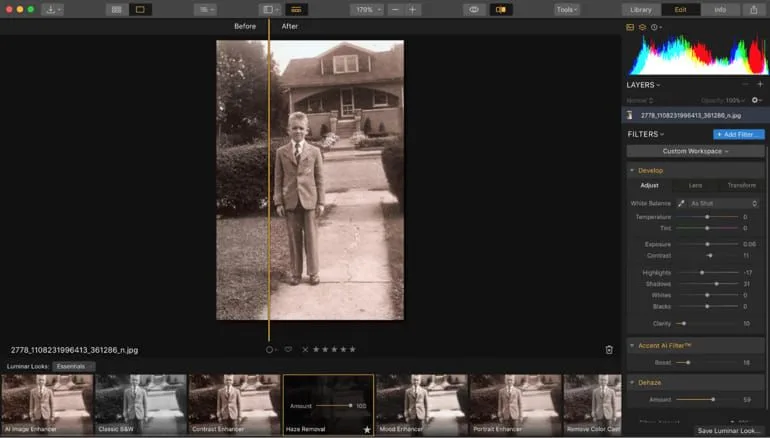
Task: Move image to trash icon
Action: (609, 350)
